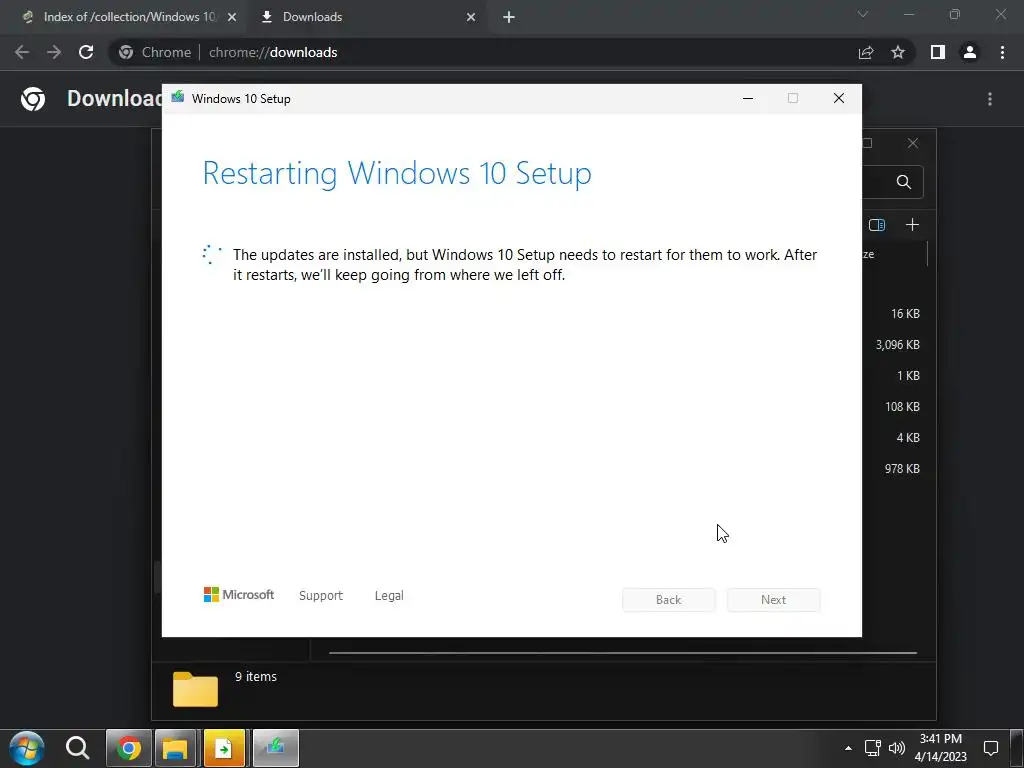
Task: Click the Next button in Setup
Action: [x=773, y=600]
